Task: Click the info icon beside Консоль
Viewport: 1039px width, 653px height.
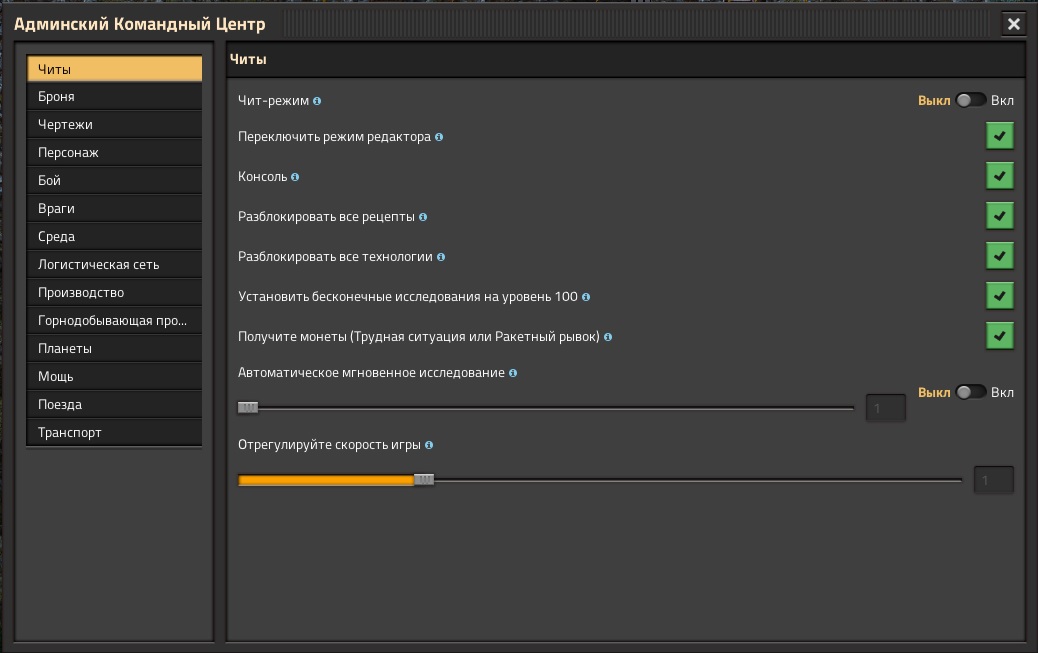Action: [298, 176]
